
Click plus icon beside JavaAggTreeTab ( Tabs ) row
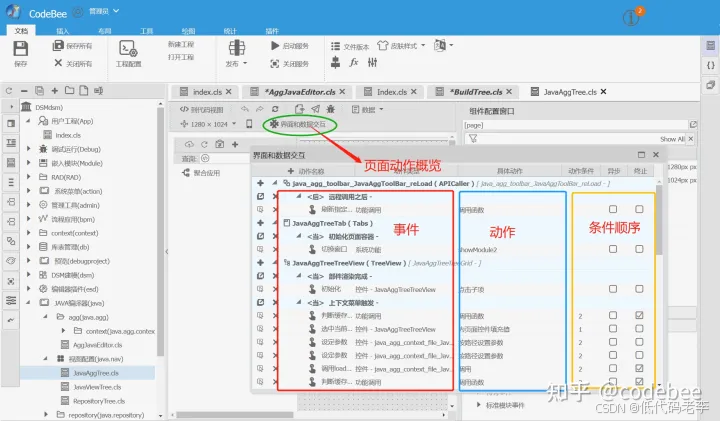(260, 223)
